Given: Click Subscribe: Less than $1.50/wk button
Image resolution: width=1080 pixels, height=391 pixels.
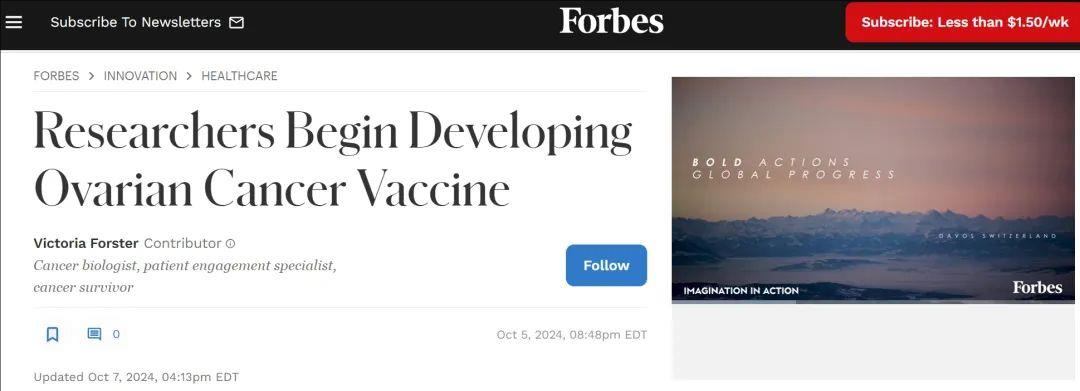Looking at the screenshot, I should pos(964,22).
